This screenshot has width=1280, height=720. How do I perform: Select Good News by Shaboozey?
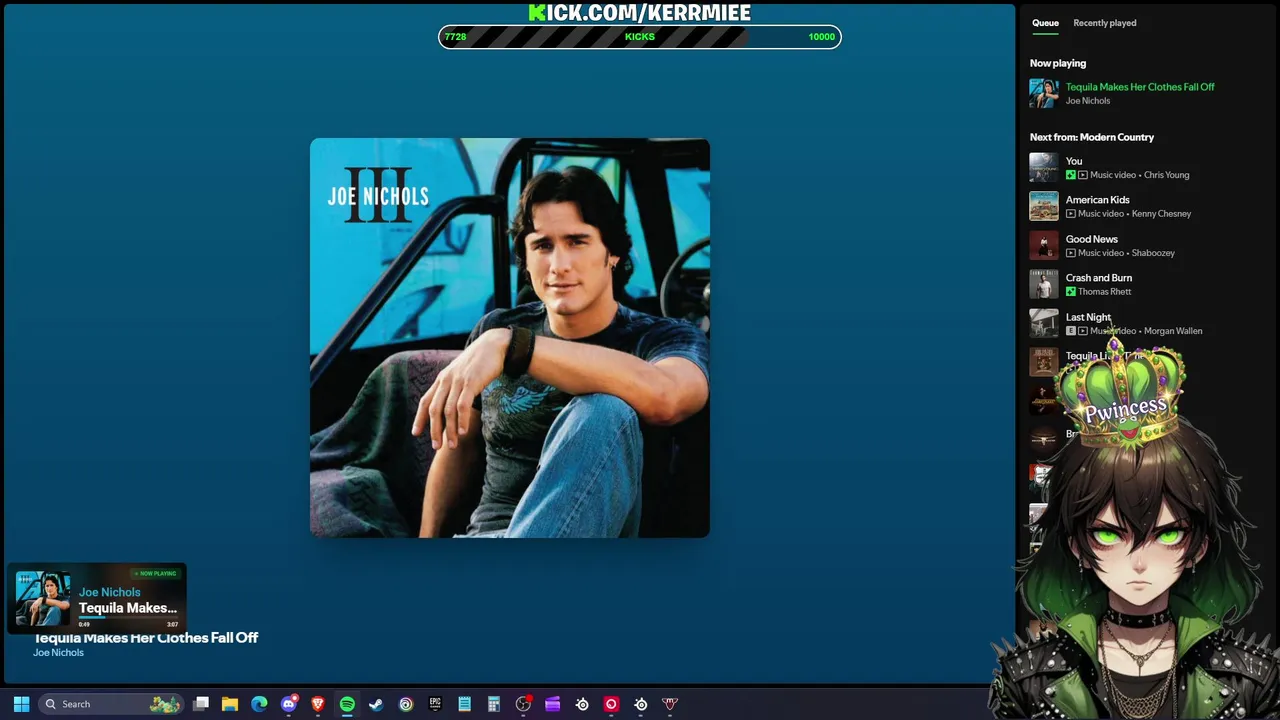1092,239
